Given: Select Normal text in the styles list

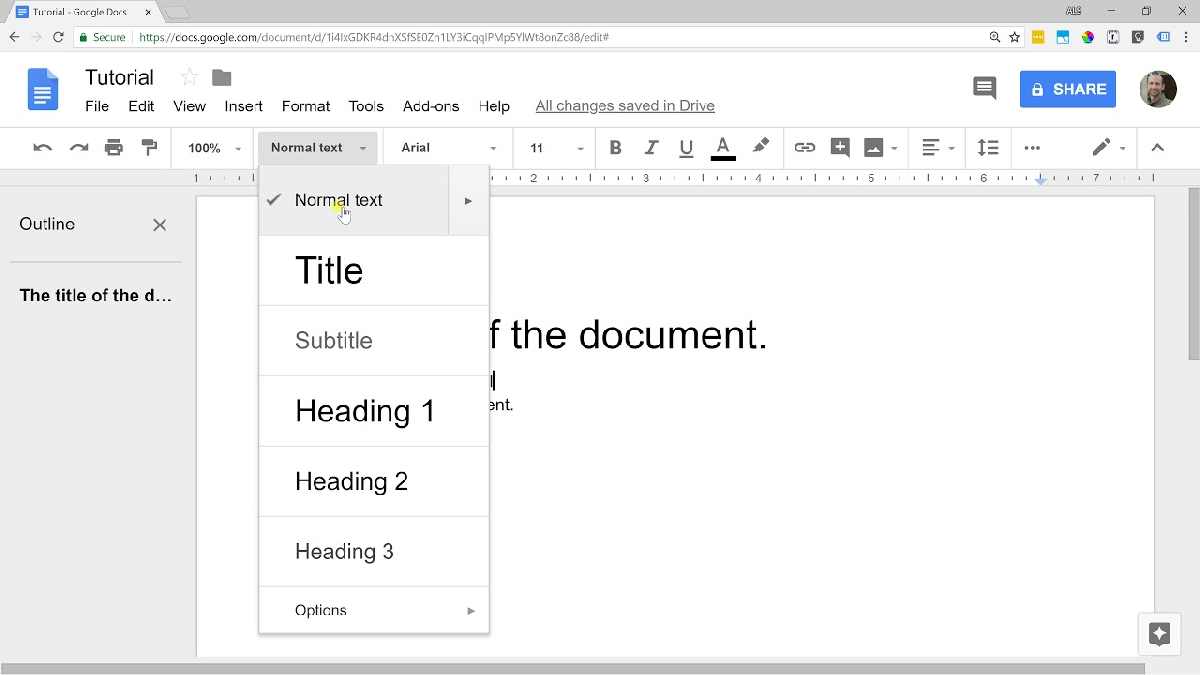Looking at the screenshot, I should point(354,200).
